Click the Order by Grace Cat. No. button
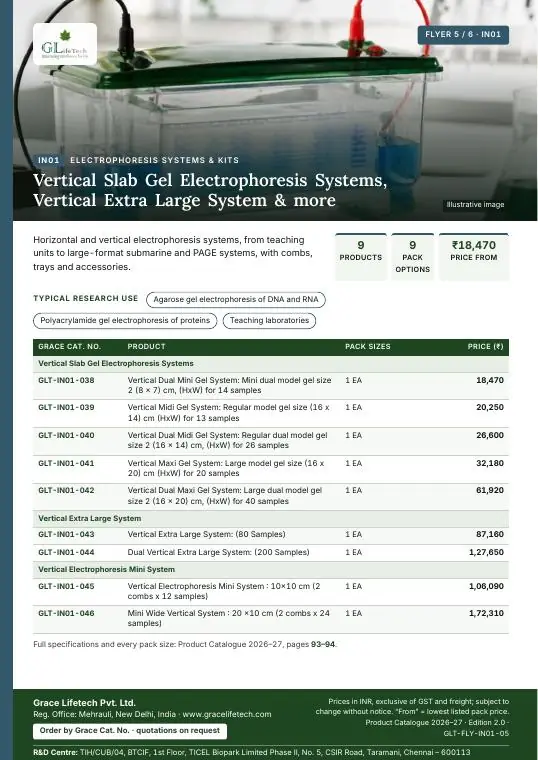Viewport: 538px width, 760px height. [x=130, y=731]
